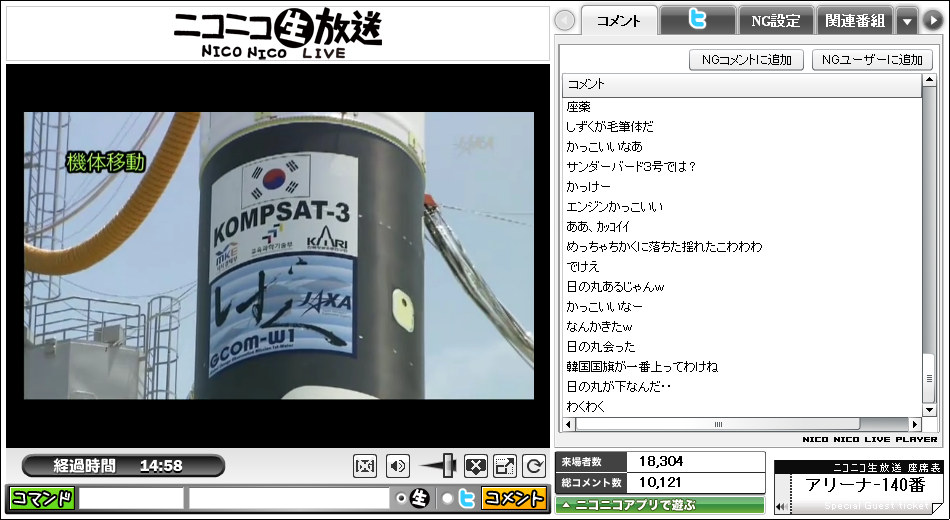Click the ticket's small rewind arrow icon
This screenshot has width=950, height=520.
(782, 507)
